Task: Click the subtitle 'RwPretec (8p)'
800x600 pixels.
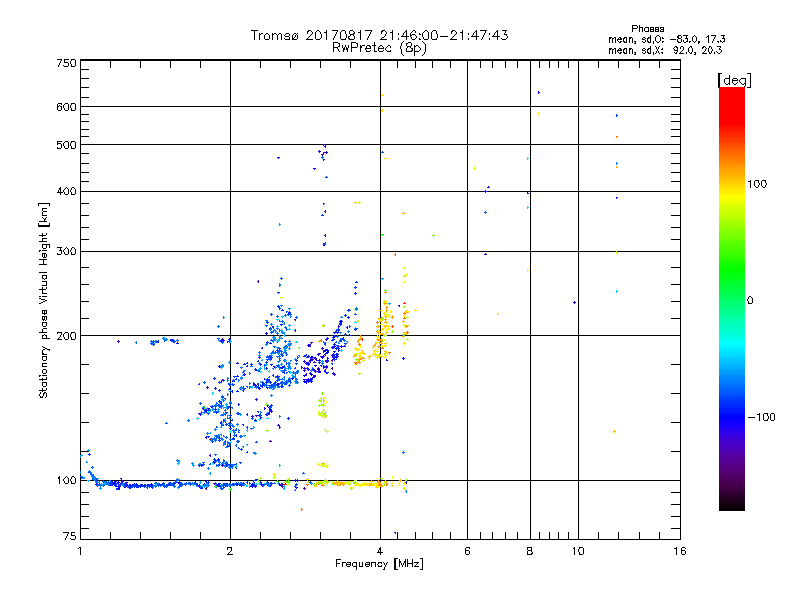Action: (379, 48)
